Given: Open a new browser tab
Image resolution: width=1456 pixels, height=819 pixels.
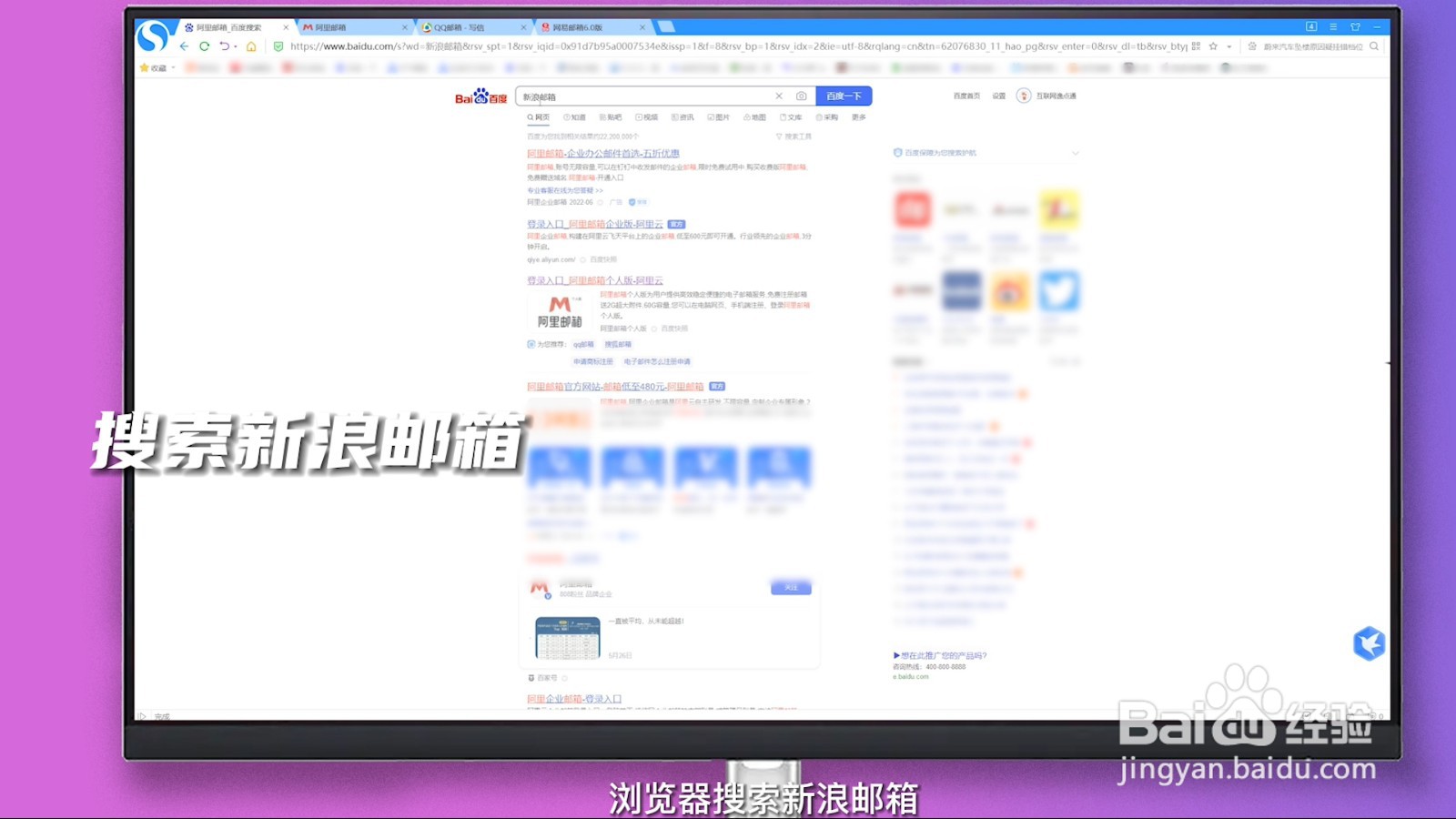Looking at the screenshot, I should coord(666,27).
